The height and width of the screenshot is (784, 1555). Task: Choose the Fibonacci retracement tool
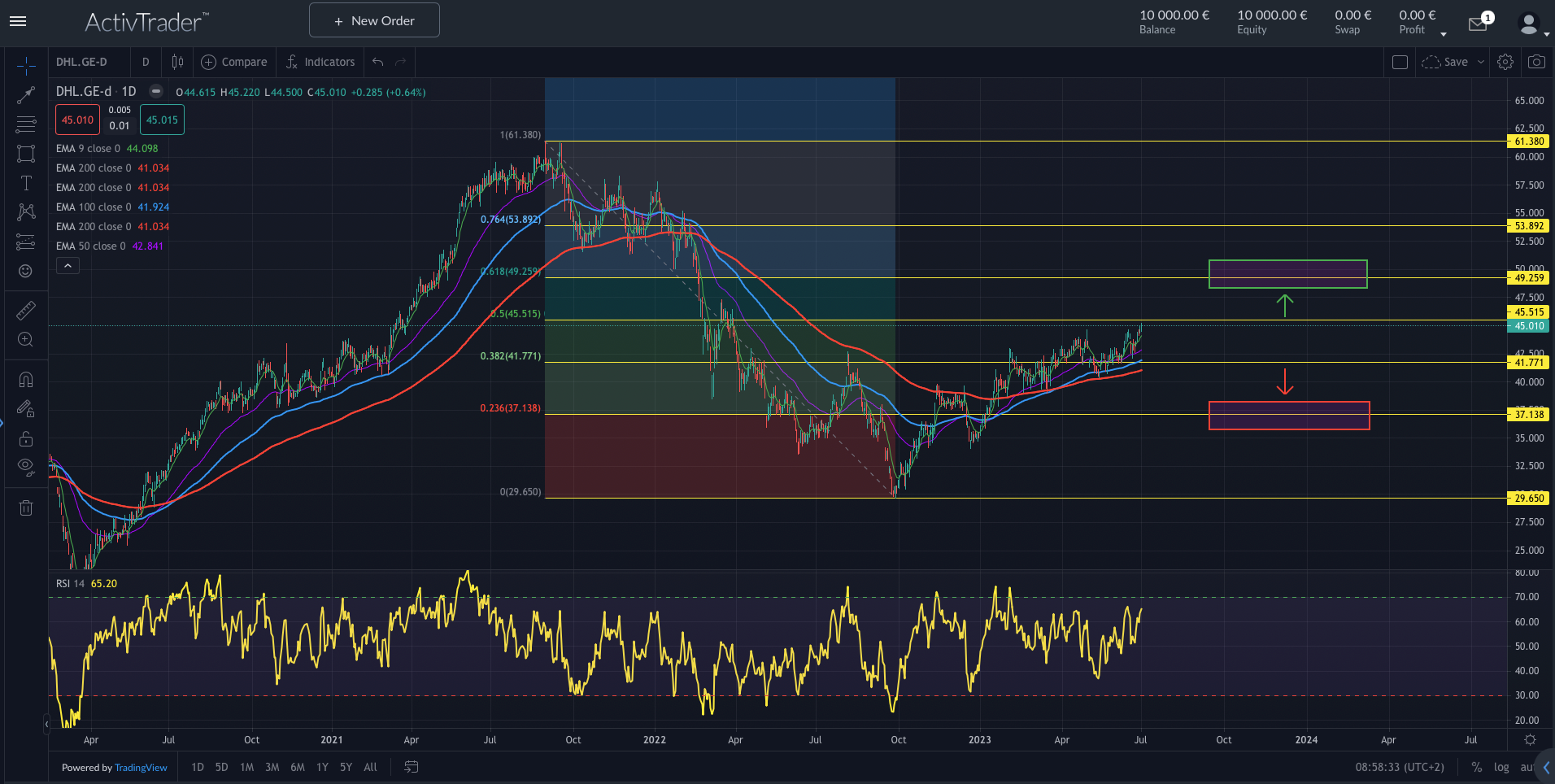(26, 124)
